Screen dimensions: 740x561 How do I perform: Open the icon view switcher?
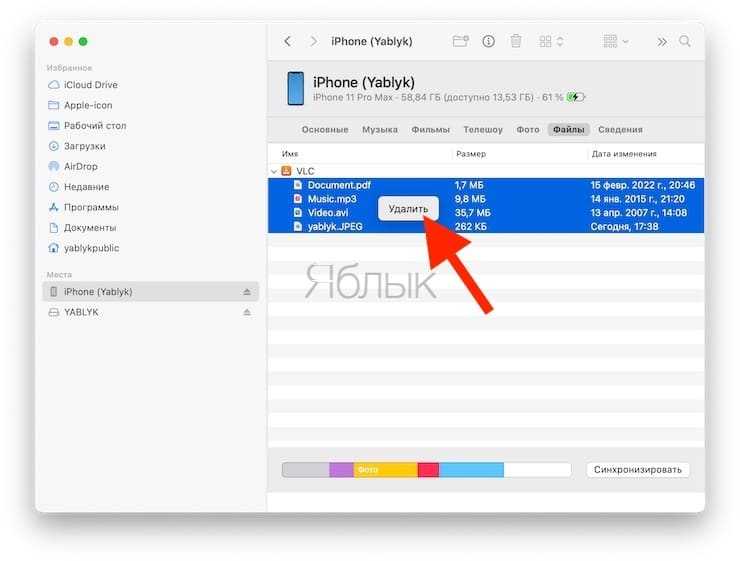551,42
